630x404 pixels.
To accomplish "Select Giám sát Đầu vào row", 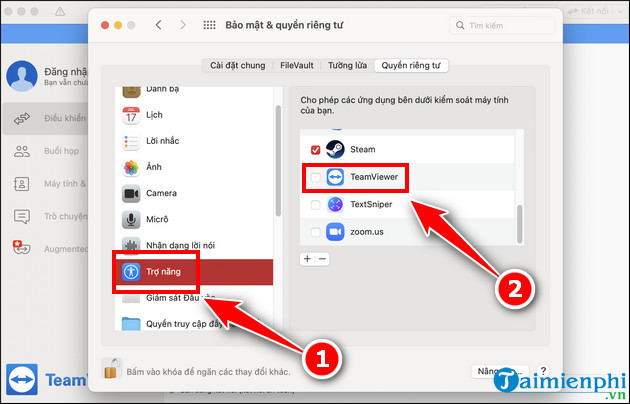I will [x=194, y=298].
